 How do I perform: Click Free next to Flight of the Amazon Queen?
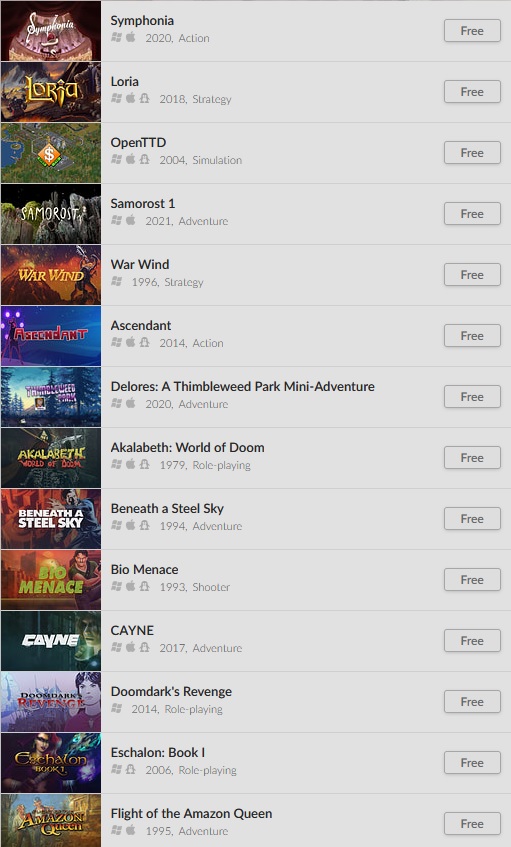(472, 824)
